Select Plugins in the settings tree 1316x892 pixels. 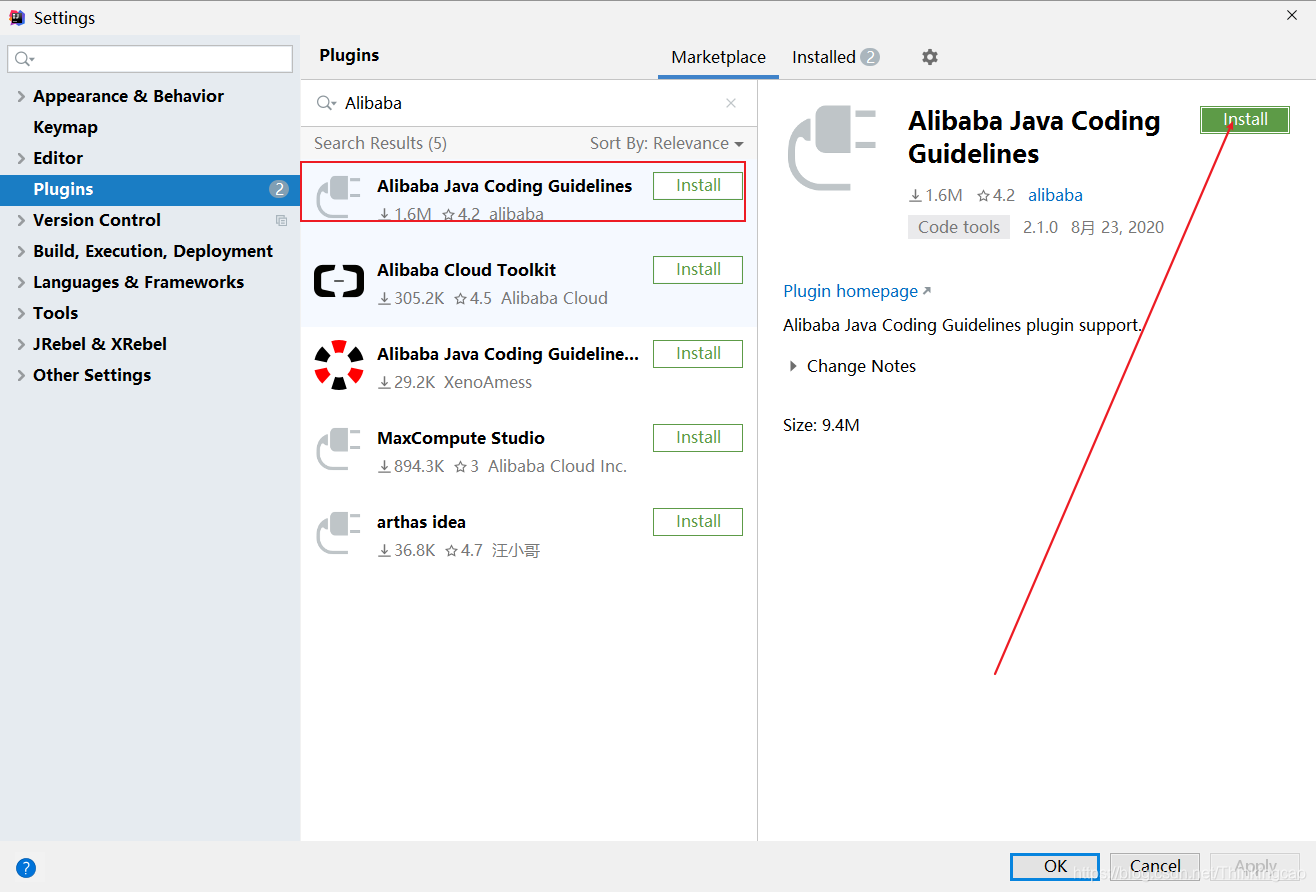click(x=150, y=189)
